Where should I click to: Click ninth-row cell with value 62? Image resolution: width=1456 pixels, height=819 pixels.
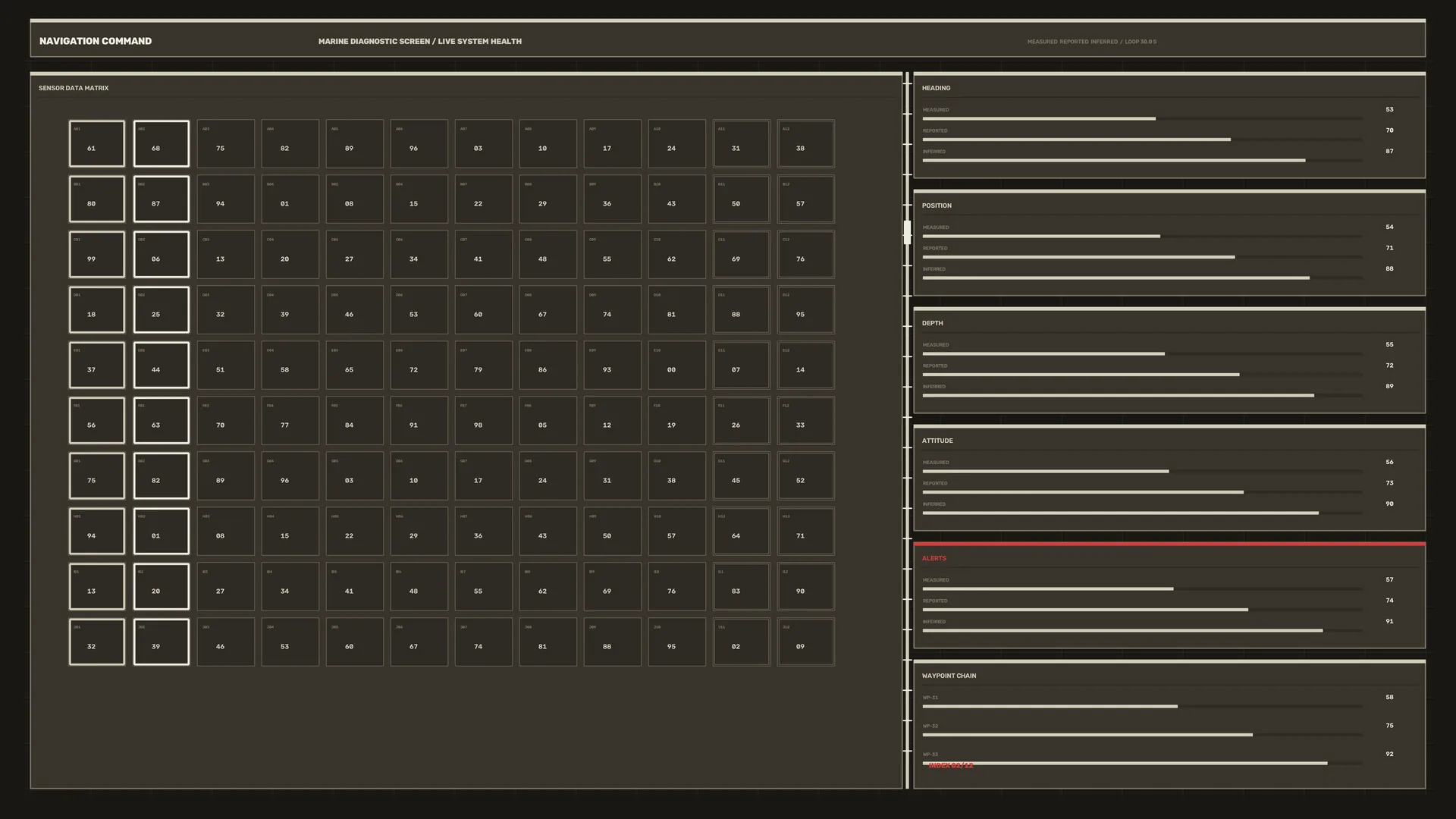pyautogui.click(x=548, y=586)
